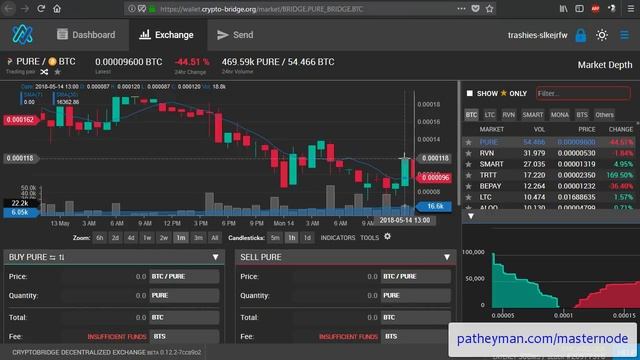Viewport: 640px width, 360px height.
Task: Select 1h candlesticks
Action: coord(291,238)
